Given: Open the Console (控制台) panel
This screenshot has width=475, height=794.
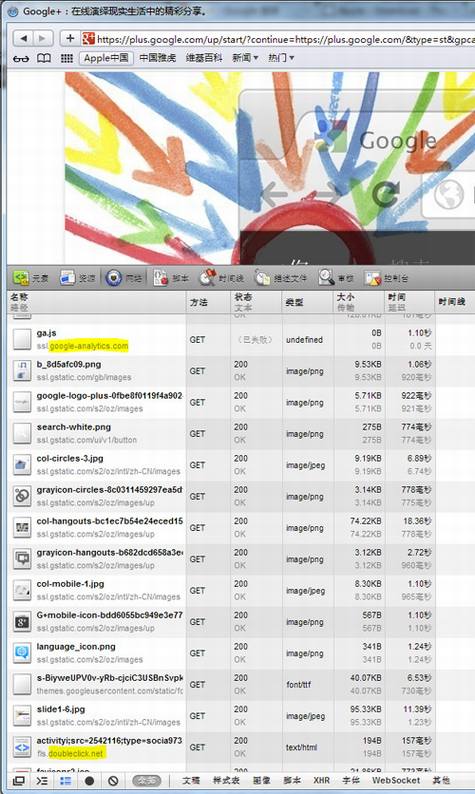Looking at the screenshot, I should 386,278.
